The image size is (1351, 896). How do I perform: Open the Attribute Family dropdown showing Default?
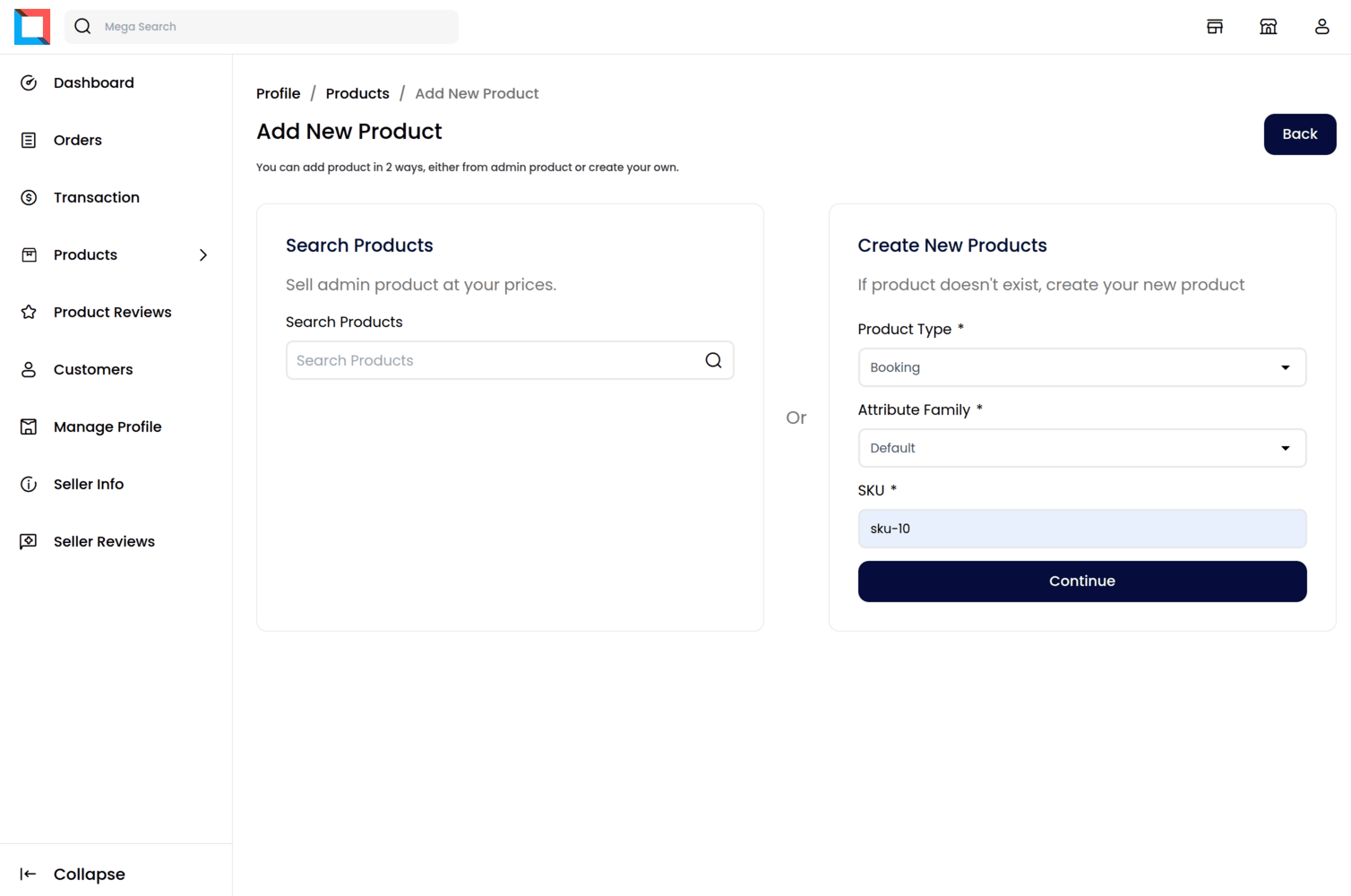point(1082,448)
